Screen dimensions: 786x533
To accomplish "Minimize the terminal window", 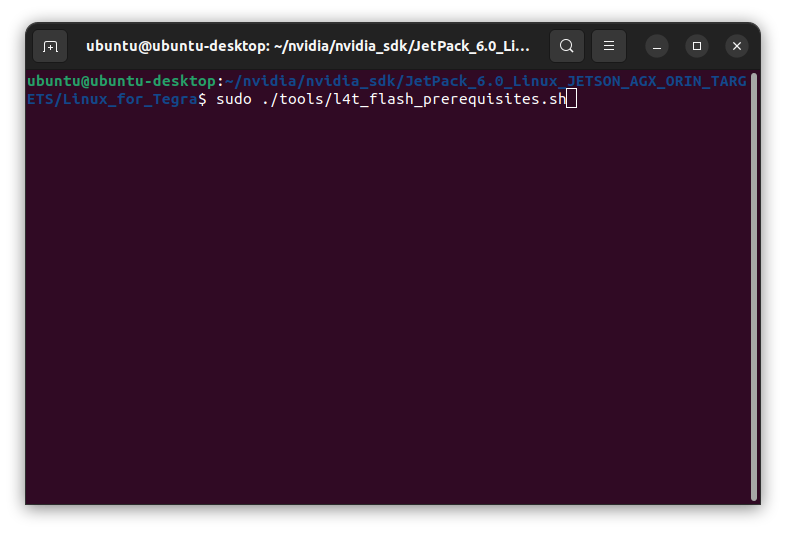I will 657,46.
